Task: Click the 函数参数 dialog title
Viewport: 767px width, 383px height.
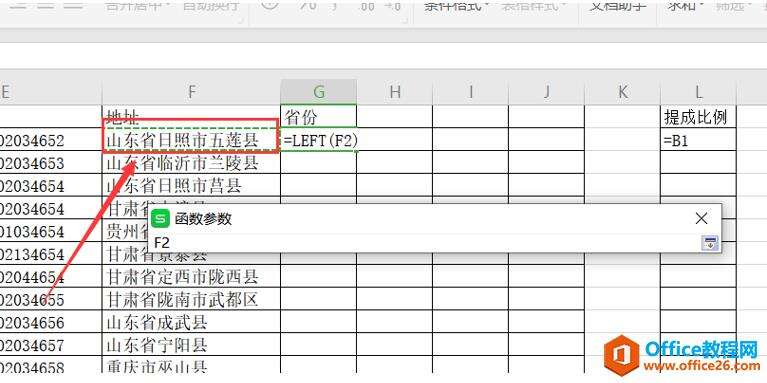Action: coord(203,219)
